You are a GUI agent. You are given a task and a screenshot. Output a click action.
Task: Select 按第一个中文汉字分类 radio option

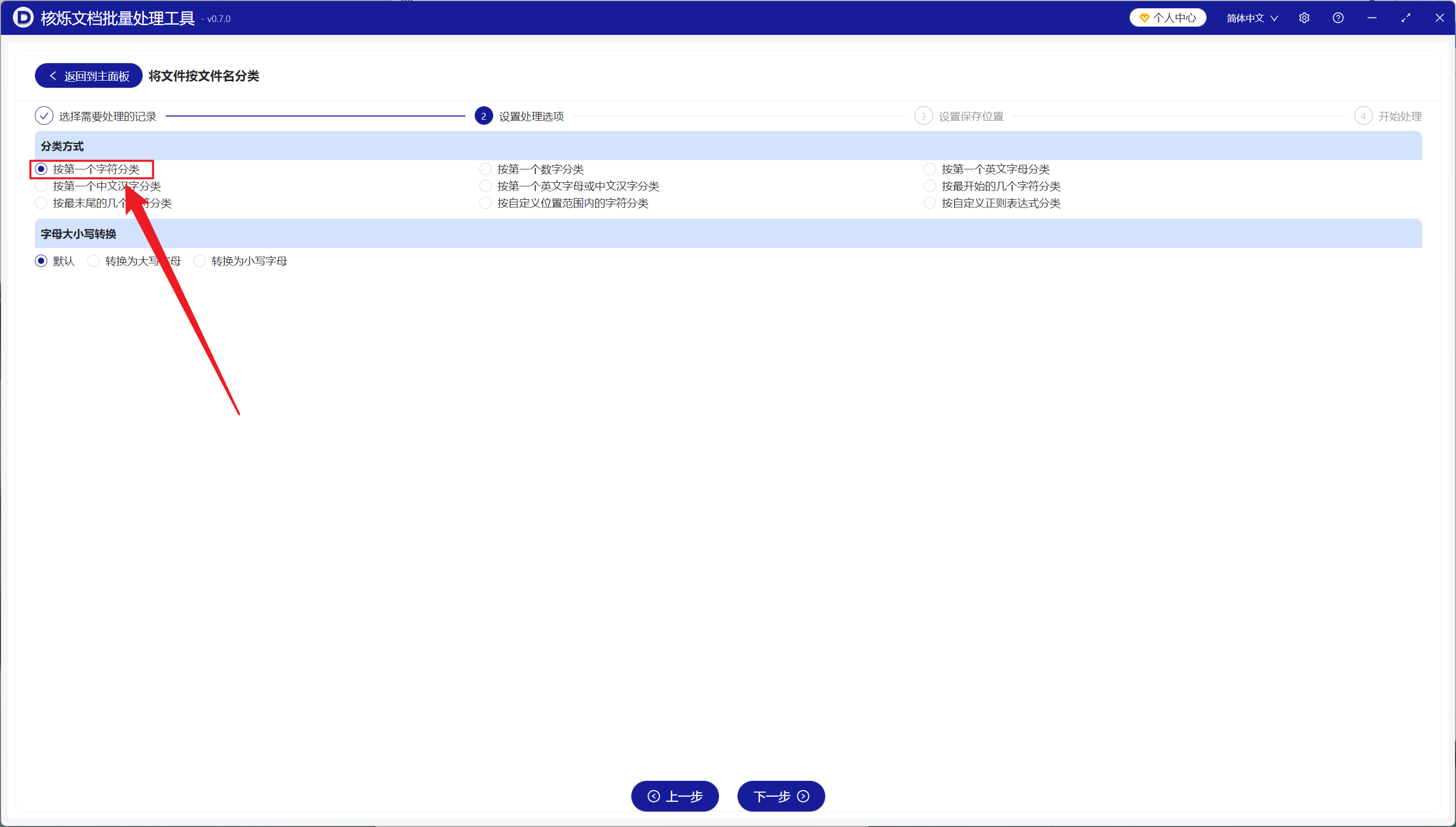pyautogui.click(x=98, y=186)
